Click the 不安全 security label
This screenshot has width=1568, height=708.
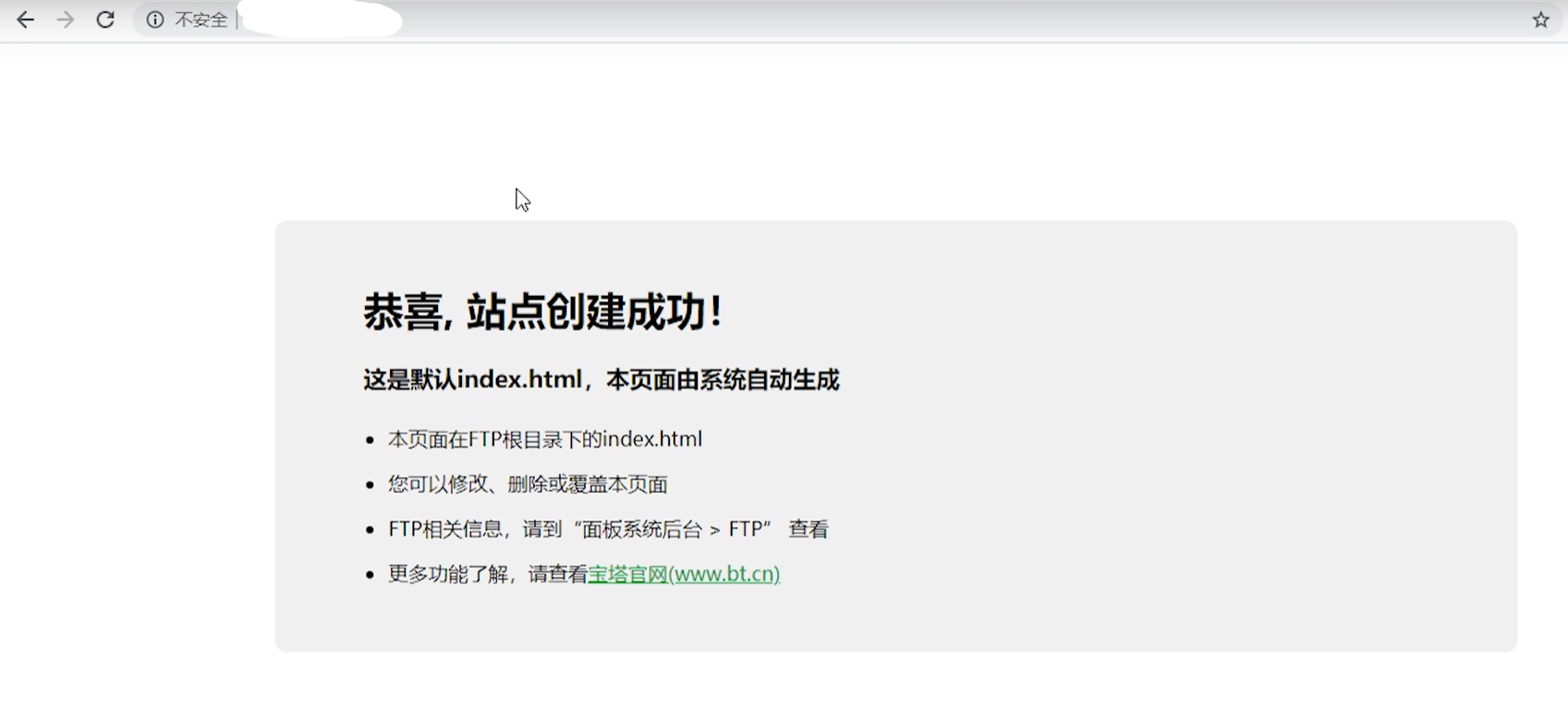tap(201, 19)
